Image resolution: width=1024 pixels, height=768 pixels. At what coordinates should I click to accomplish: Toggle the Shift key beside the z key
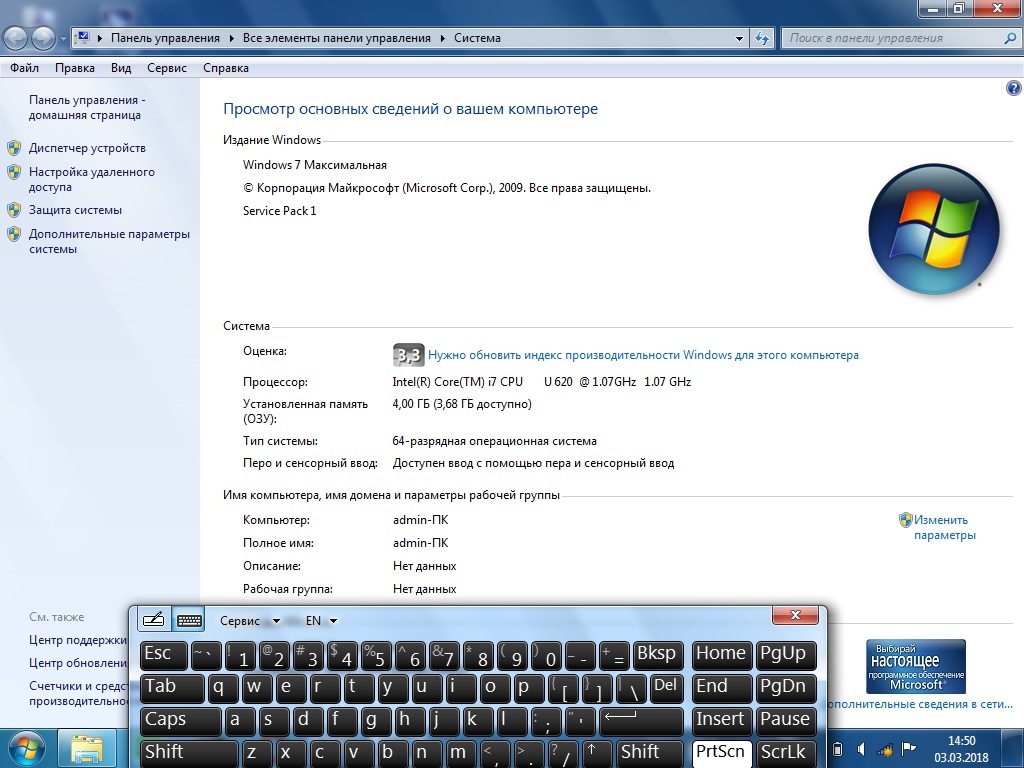[189, 754]
